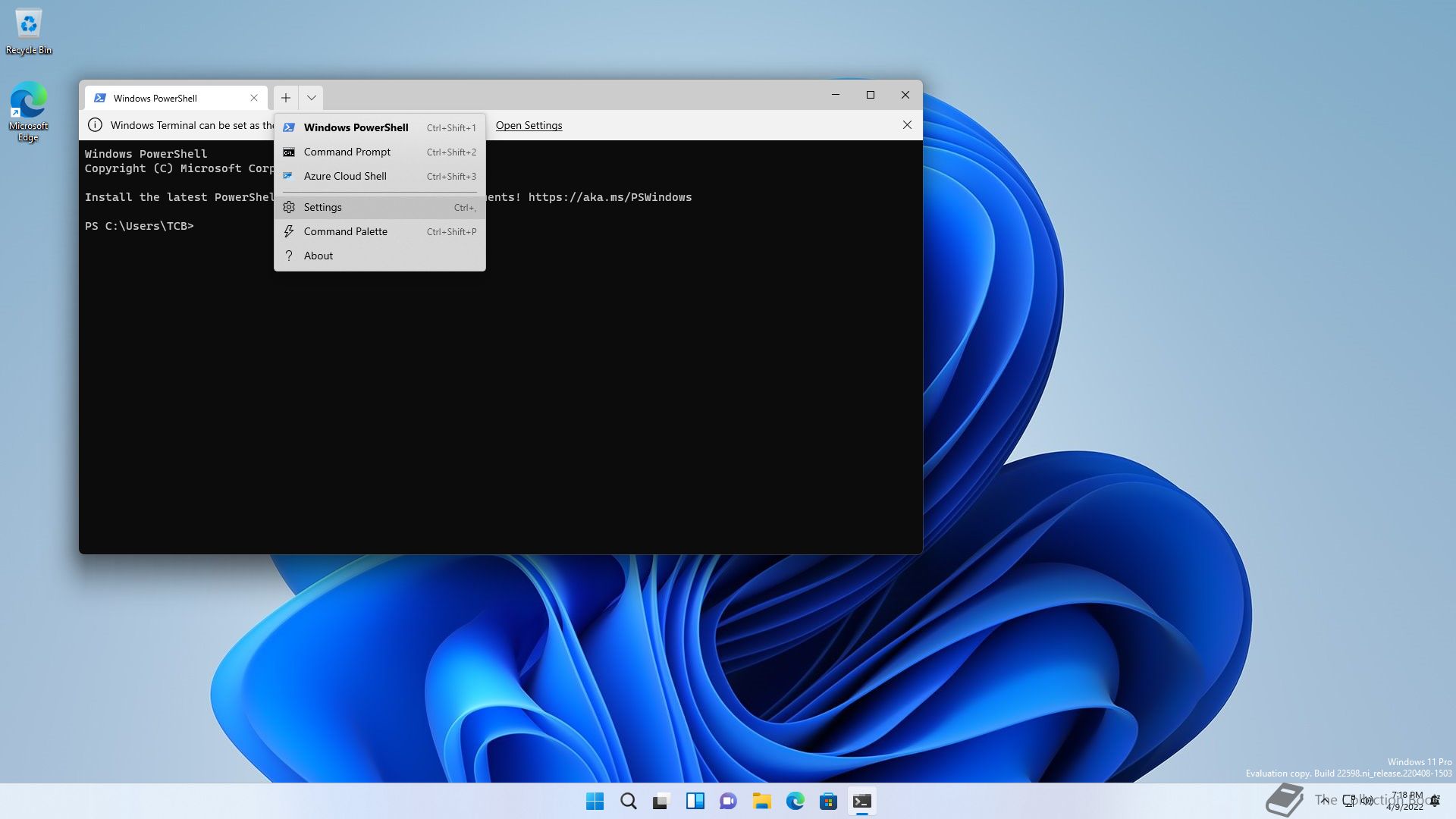This screenshot has width=1456, height=819.
Task: Close the Windows Terminal window
Action: (x=905, y=95)
